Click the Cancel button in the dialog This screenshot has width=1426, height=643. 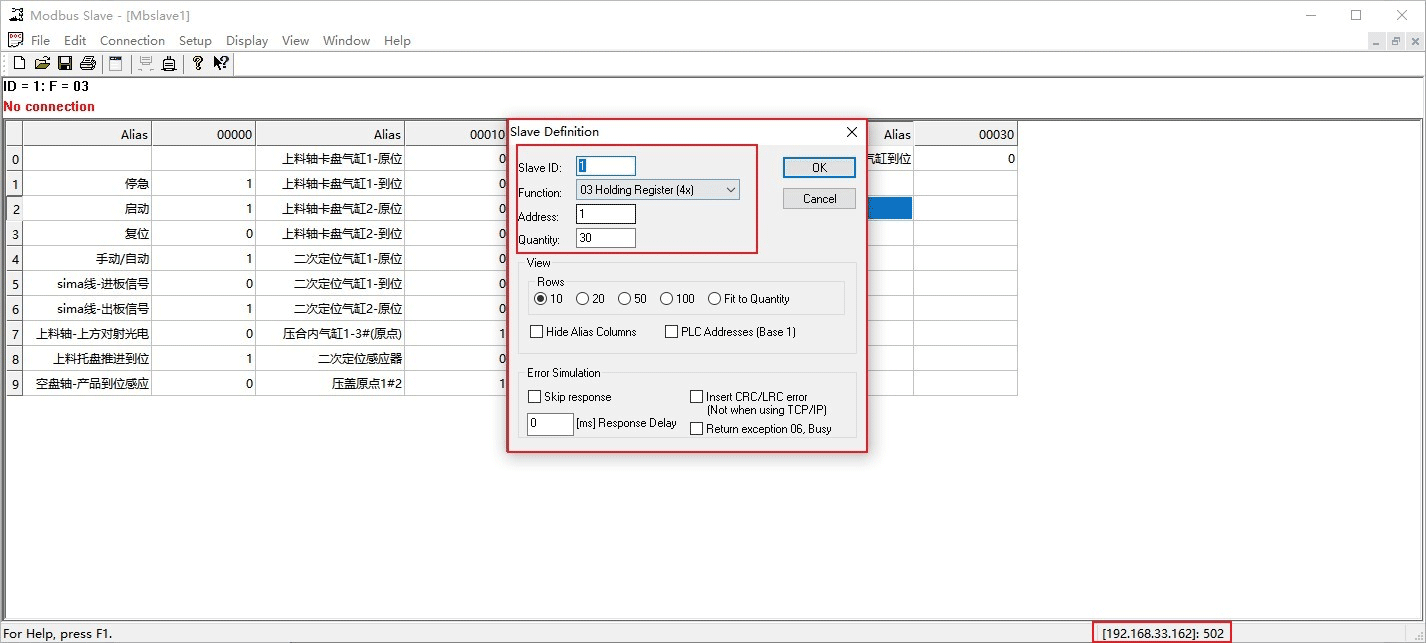[x=819, y=199]
